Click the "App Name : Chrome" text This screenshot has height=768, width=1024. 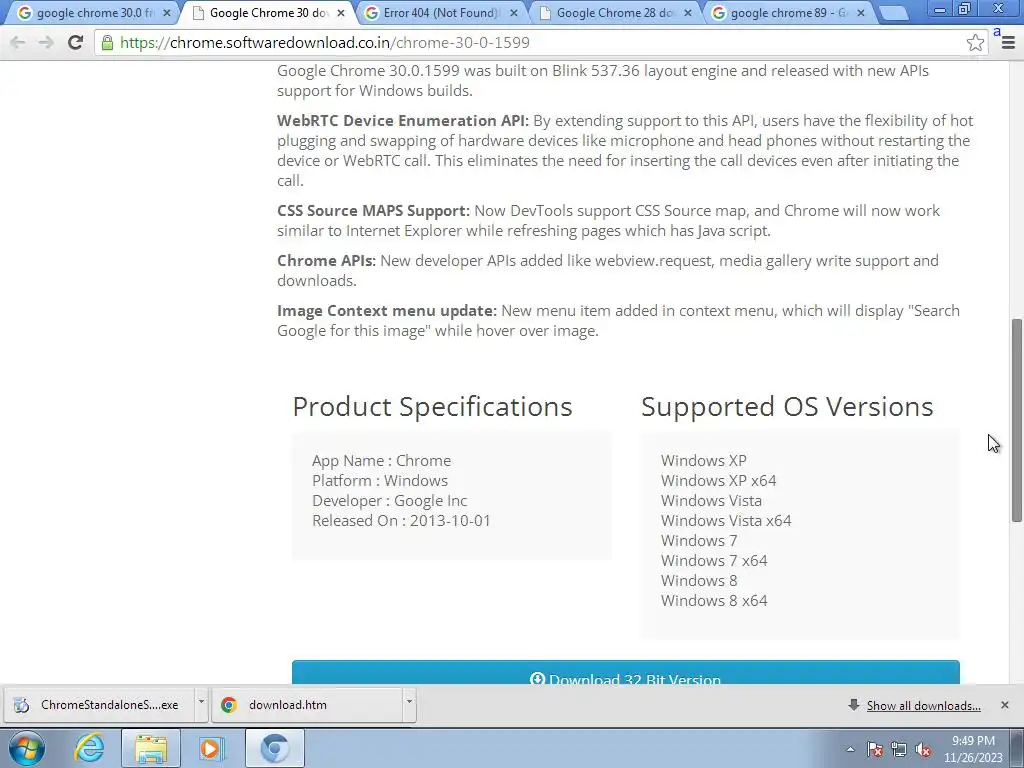pos(381,460)
